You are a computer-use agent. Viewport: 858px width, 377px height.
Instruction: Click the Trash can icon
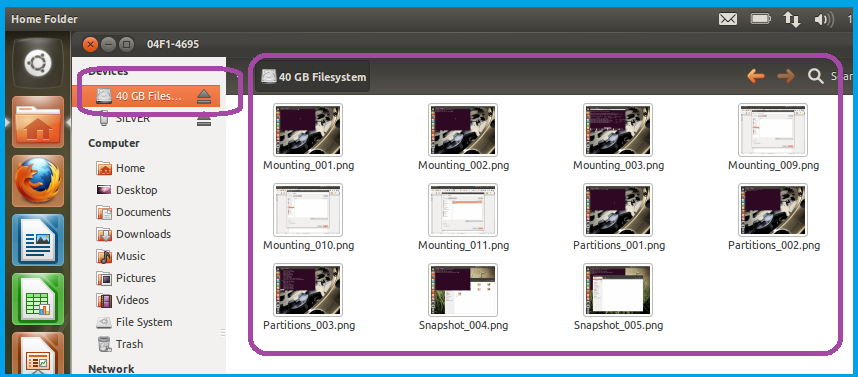coord(104,344)
